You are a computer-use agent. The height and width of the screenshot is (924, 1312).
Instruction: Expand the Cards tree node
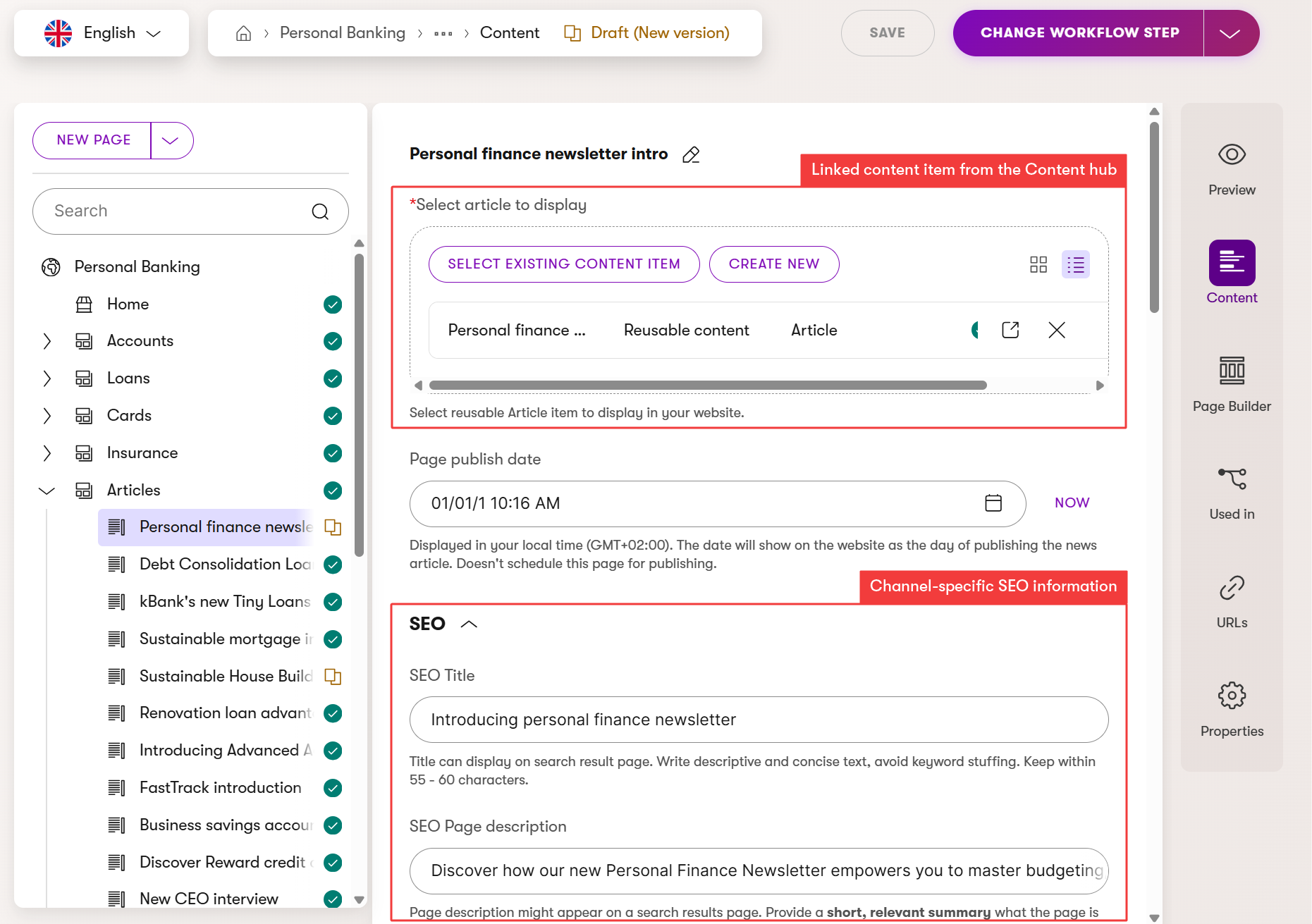[47, 416]
